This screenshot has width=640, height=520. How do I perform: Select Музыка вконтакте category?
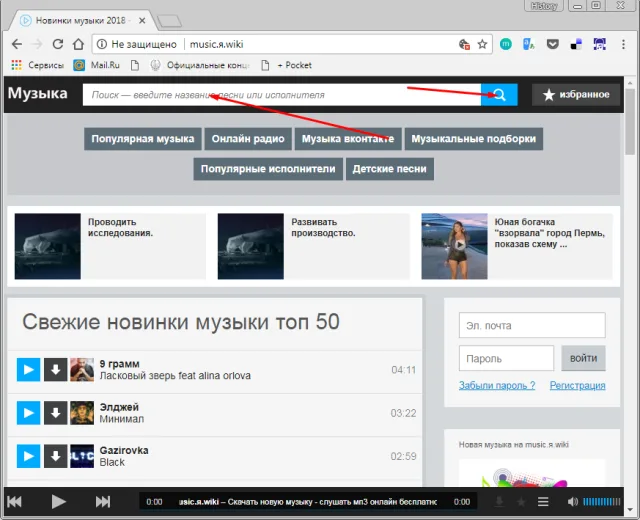(x=348, y=139)
